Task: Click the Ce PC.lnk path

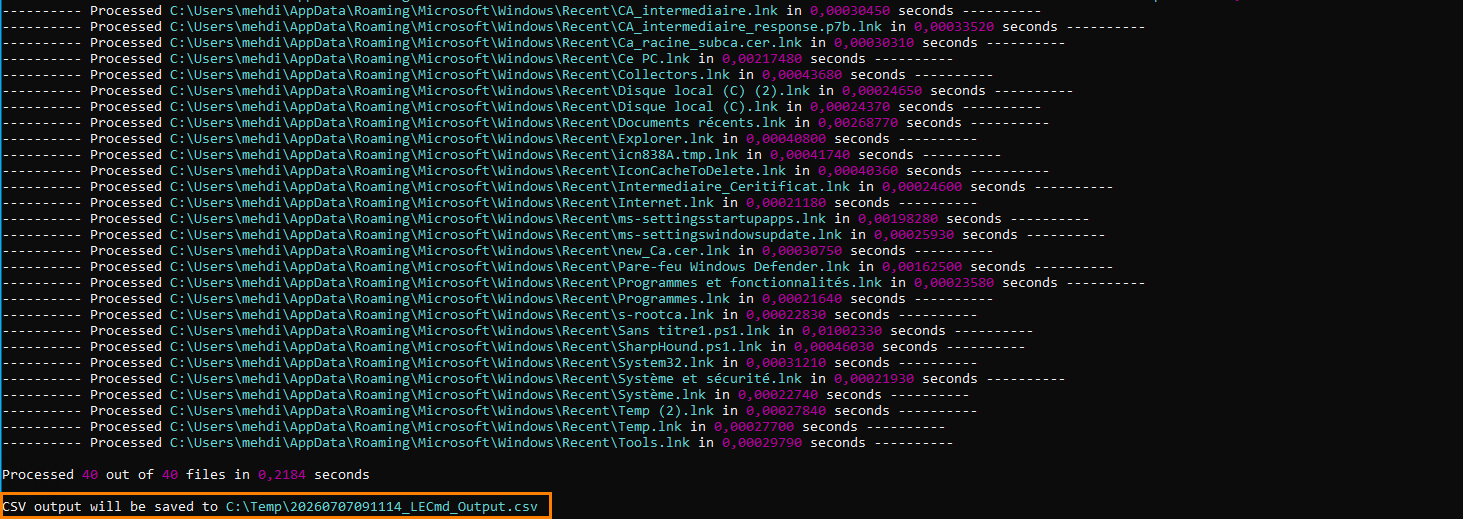Action: 432,58
